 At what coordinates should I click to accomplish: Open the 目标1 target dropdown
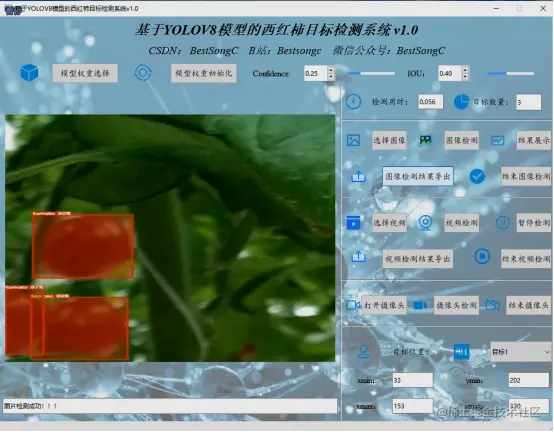click(x=520, y=352)
